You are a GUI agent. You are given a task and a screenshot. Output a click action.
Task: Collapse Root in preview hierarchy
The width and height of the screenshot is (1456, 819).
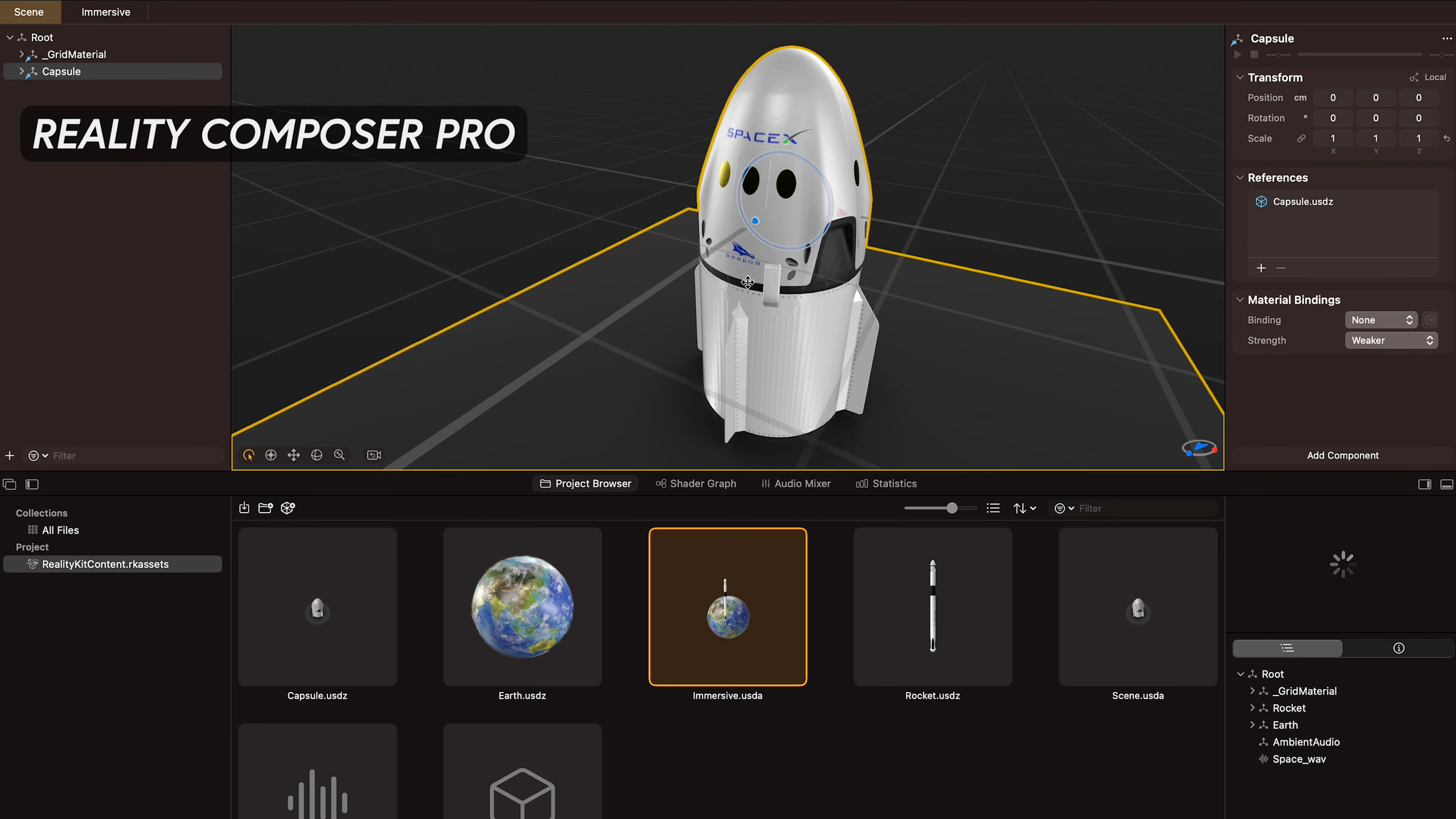coord(1241,674)
